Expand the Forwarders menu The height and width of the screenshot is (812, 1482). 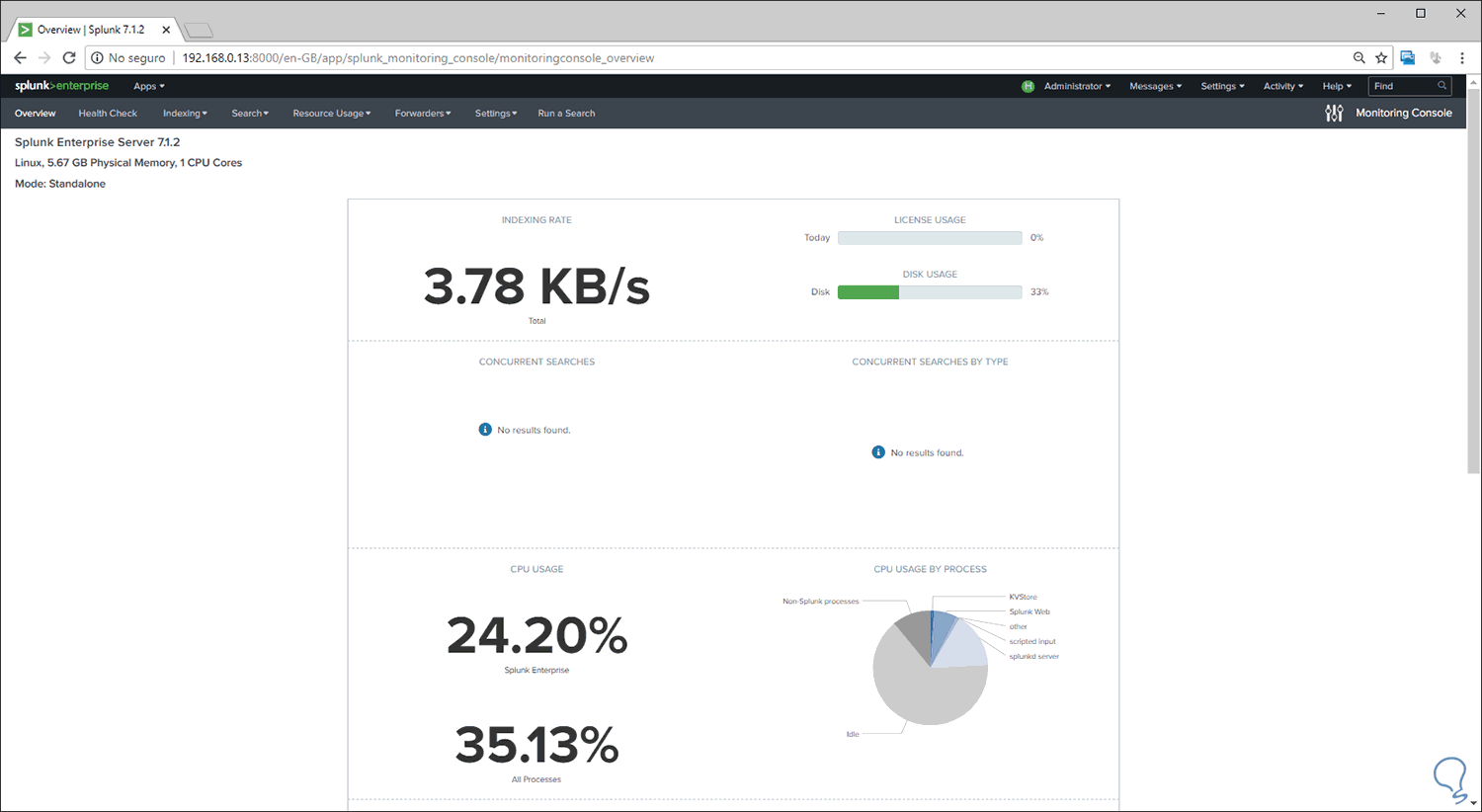tap(423, 113)
